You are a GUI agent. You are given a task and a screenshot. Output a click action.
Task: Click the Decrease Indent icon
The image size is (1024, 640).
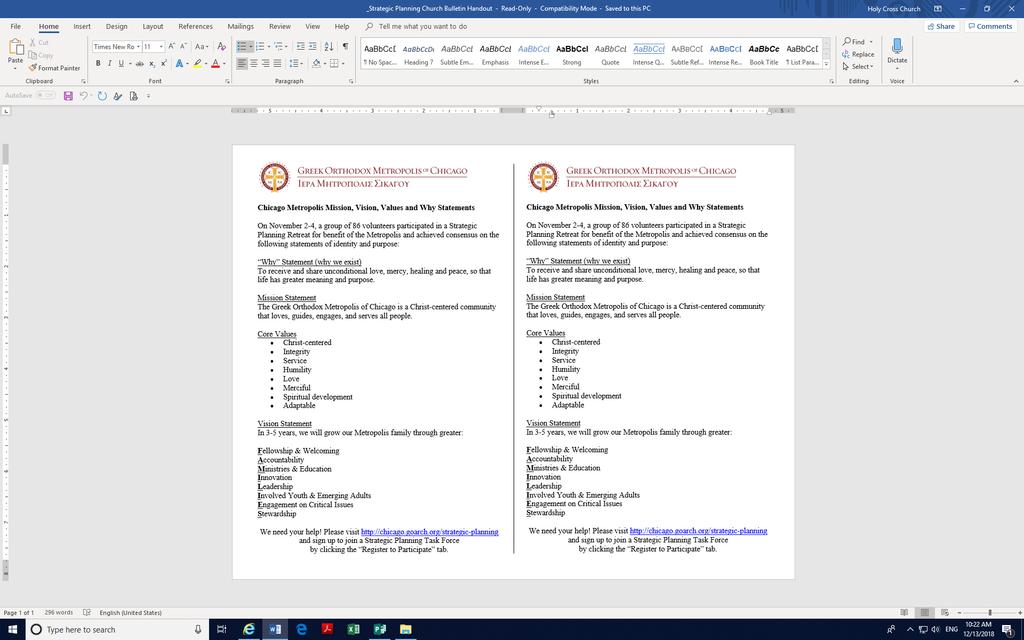tap(300, 46)
